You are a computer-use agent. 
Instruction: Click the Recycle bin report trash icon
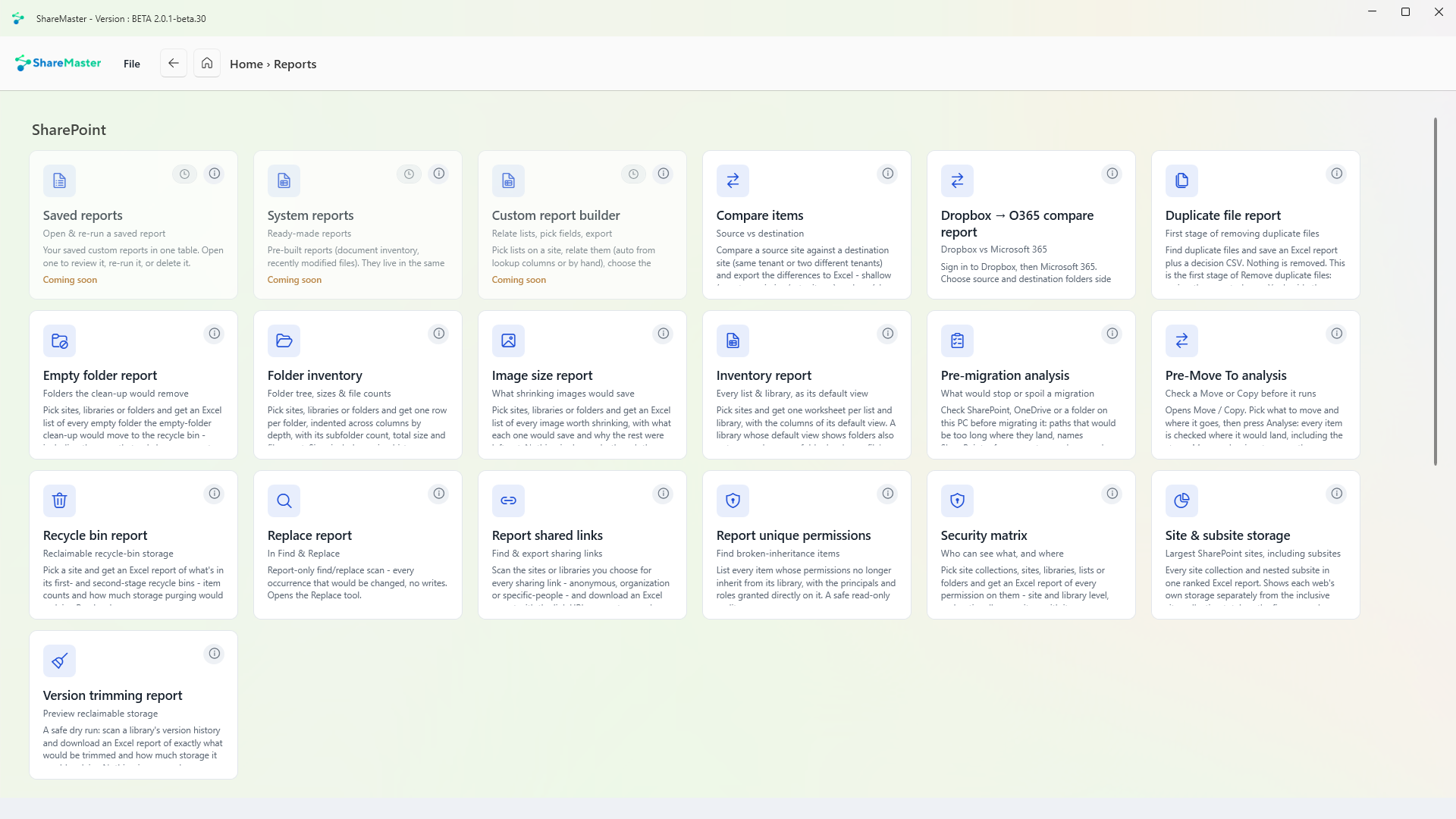point(59,500)
